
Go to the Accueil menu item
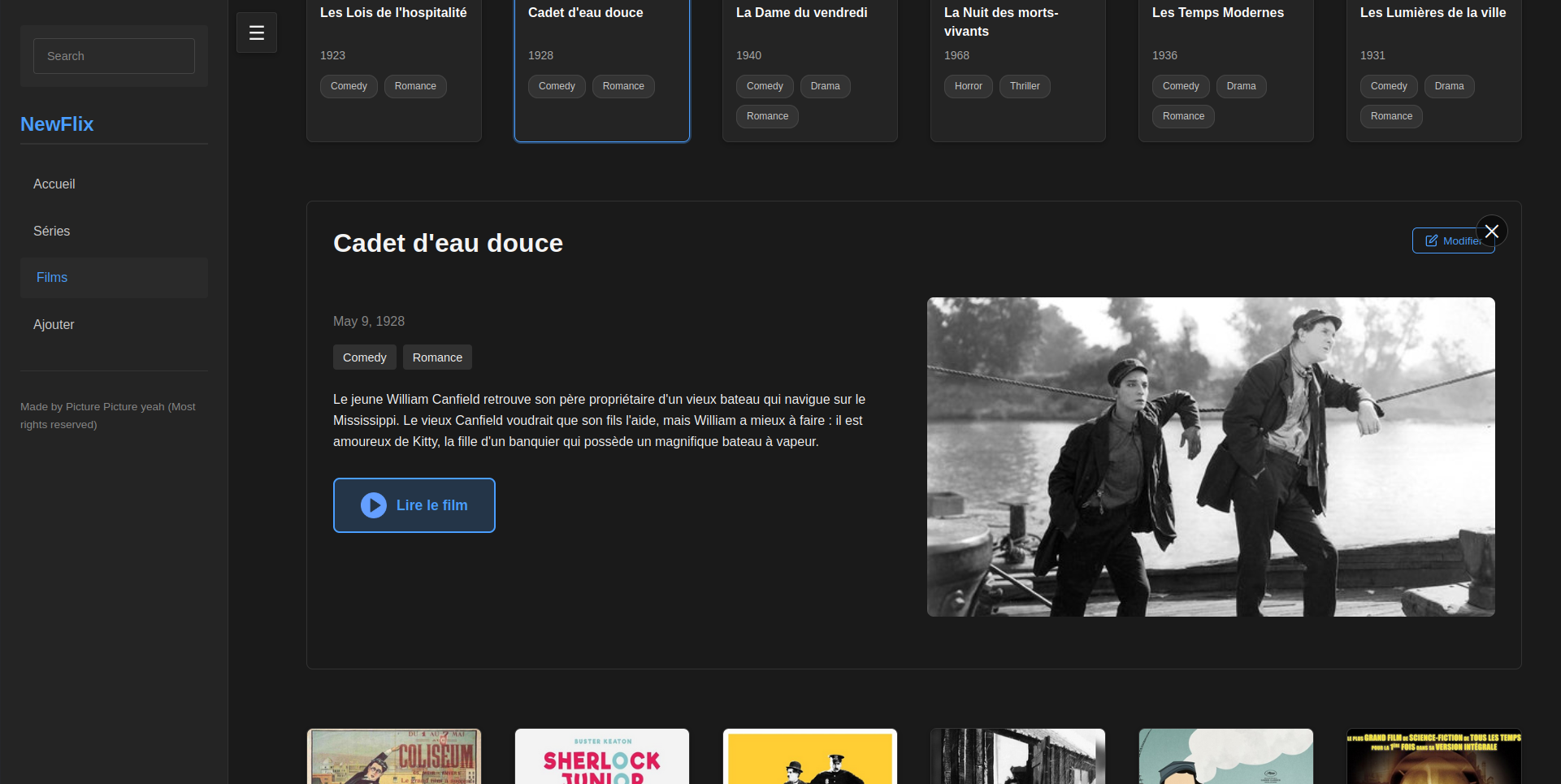(x=54, y=184)
